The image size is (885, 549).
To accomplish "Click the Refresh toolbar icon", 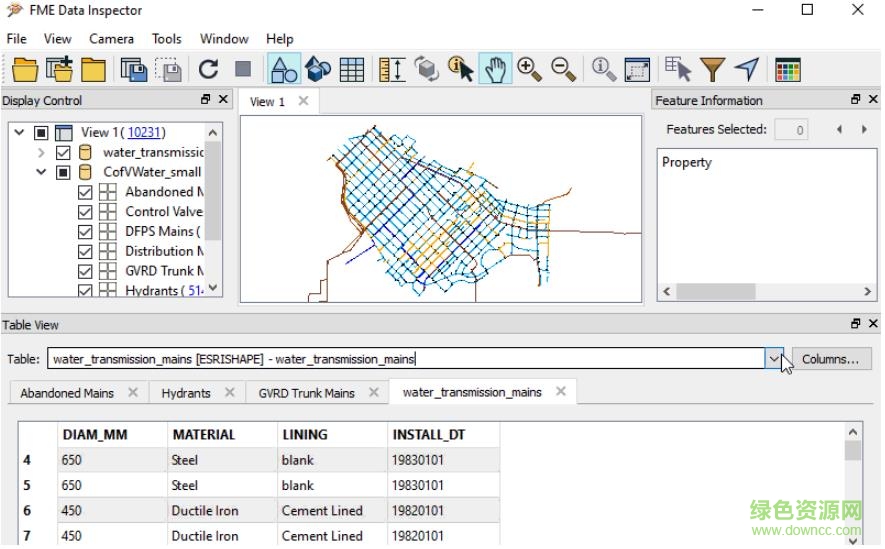I will (208, 69).
